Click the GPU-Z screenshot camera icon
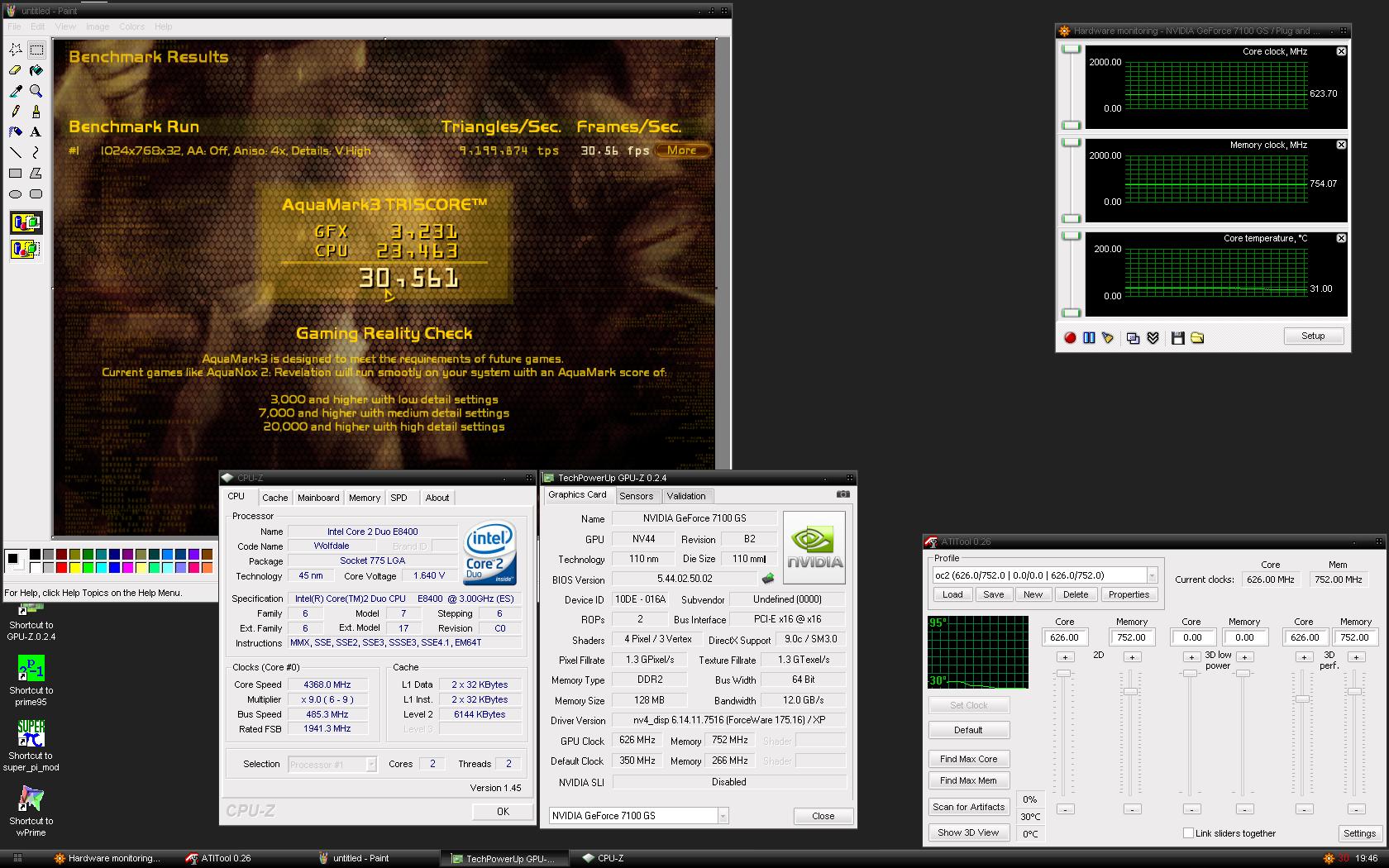 click(842, 494)
